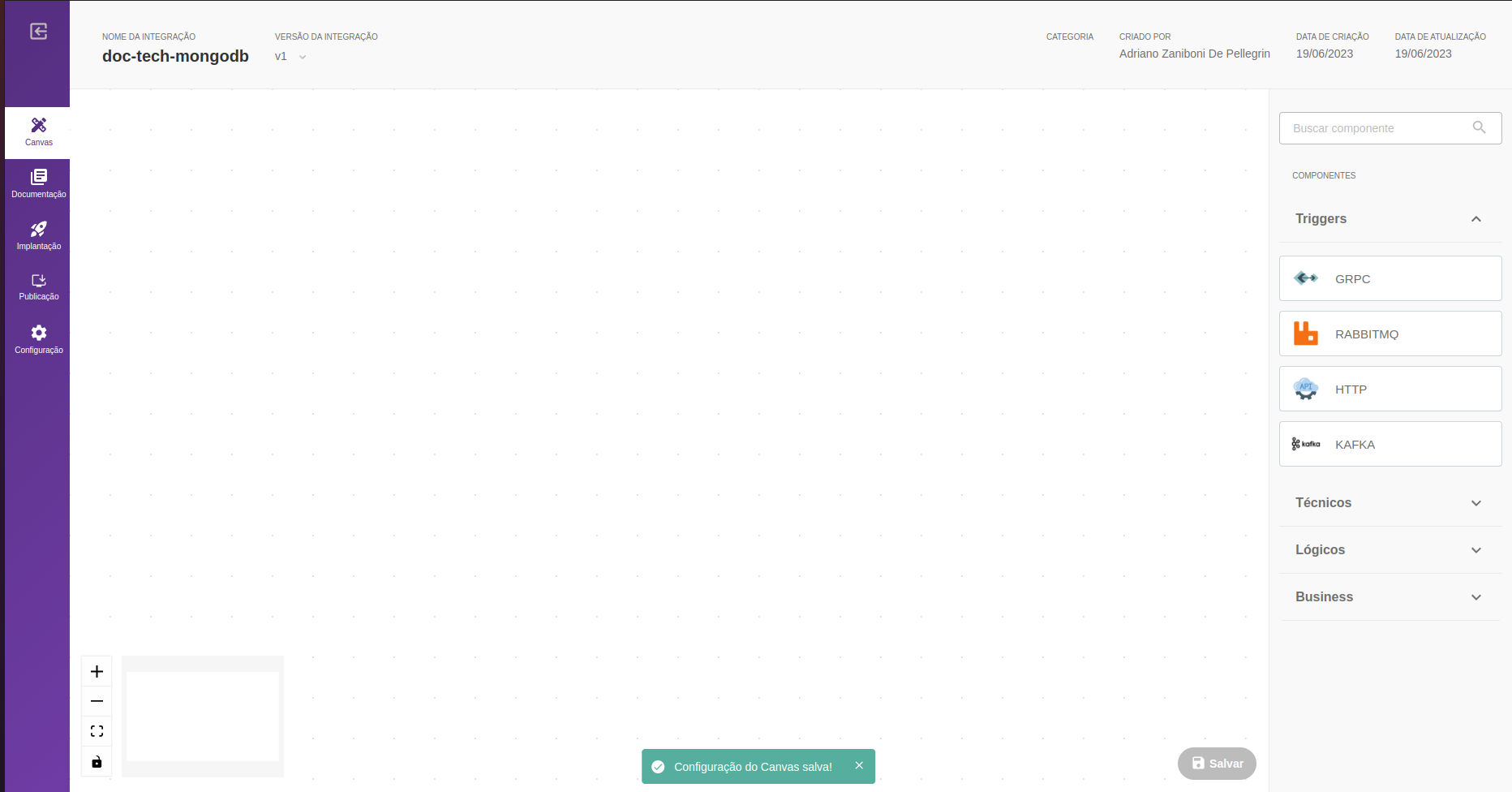1512x792 pixels.
Task: Expand the Business section
Action: [1390, 597]
